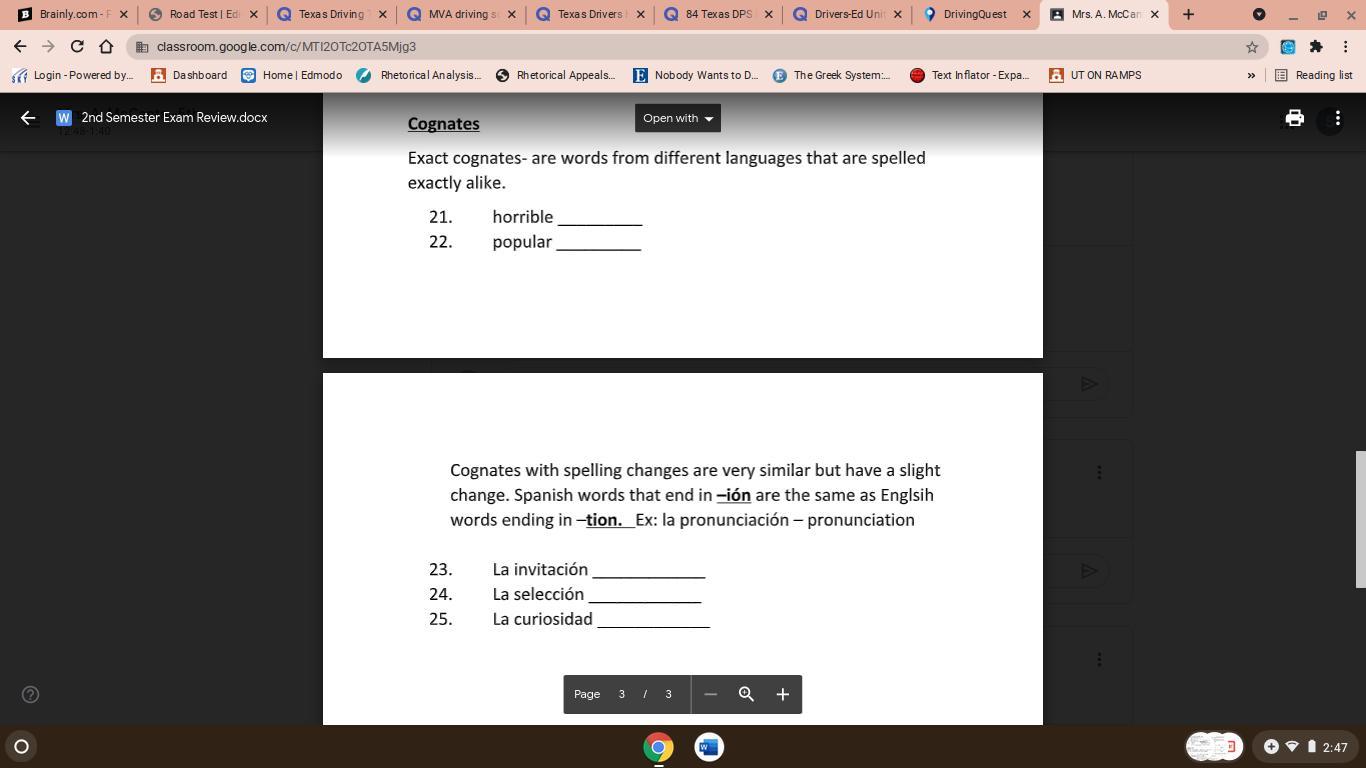Switch to the Road Test tab
1366x768 pixels.
point(202,14)
